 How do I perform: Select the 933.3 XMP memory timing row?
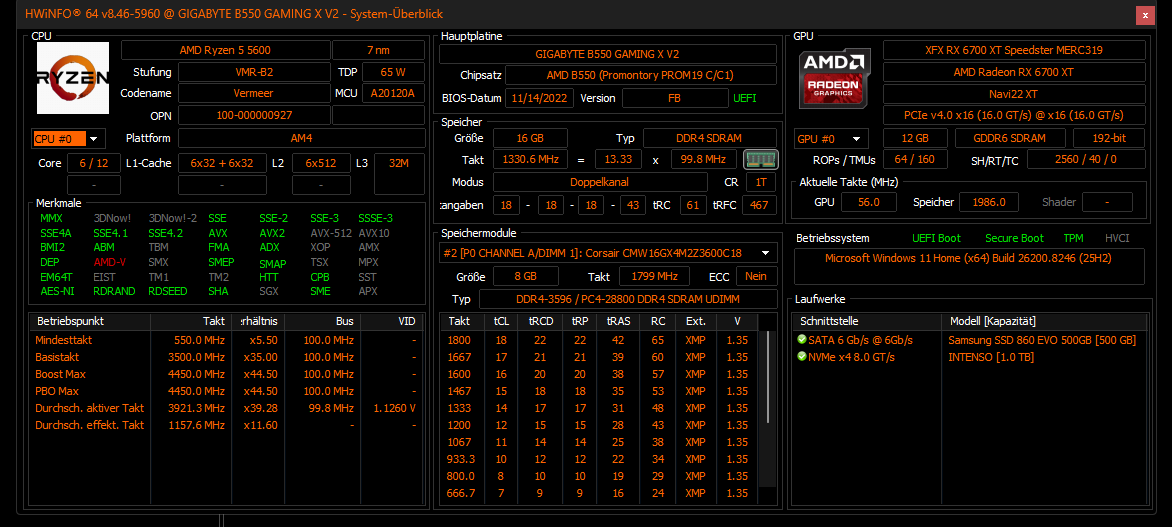pos(599,459)
